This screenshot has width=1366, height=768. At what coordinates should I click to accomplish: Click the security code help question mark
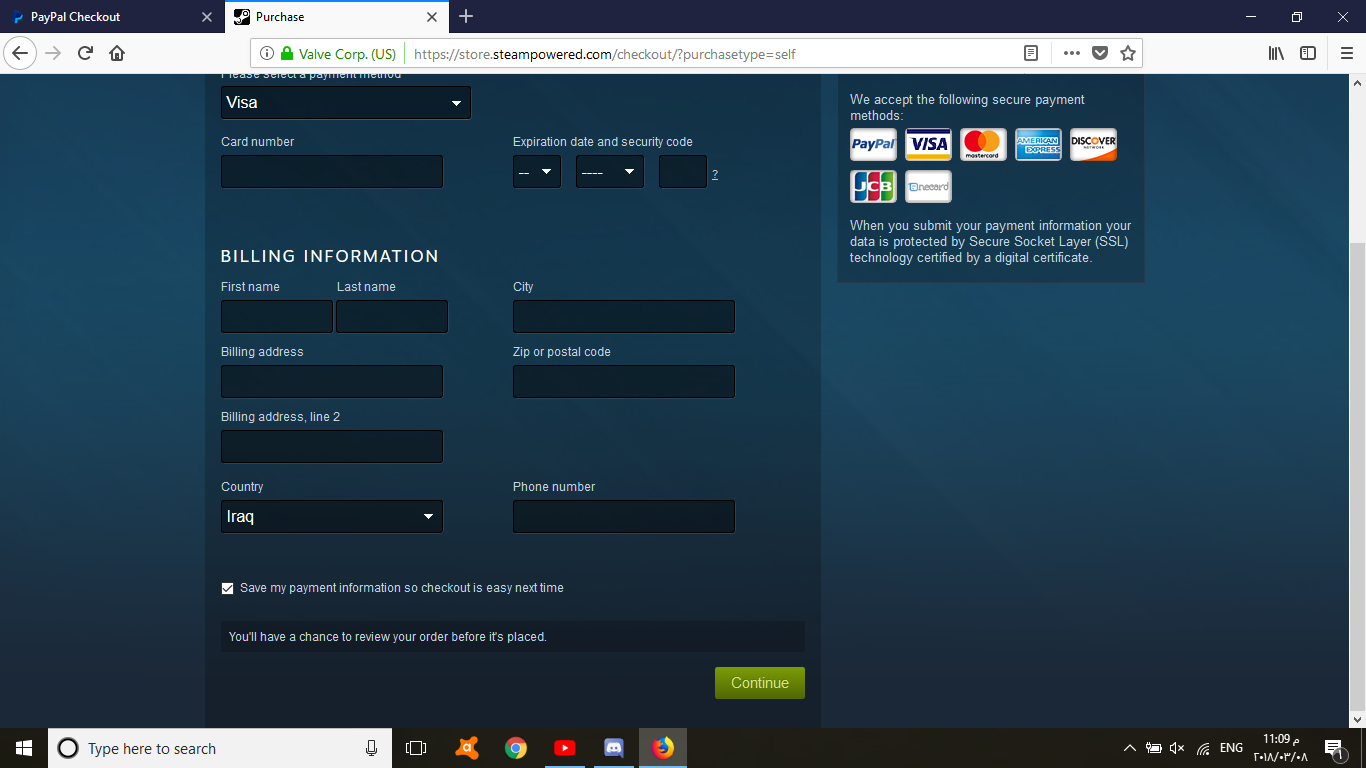coord(715,175)
